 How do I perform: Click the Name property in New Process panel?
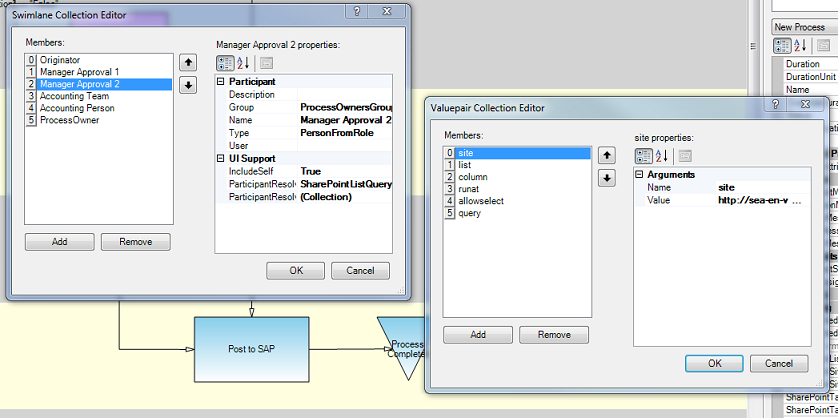pos(810,90)
